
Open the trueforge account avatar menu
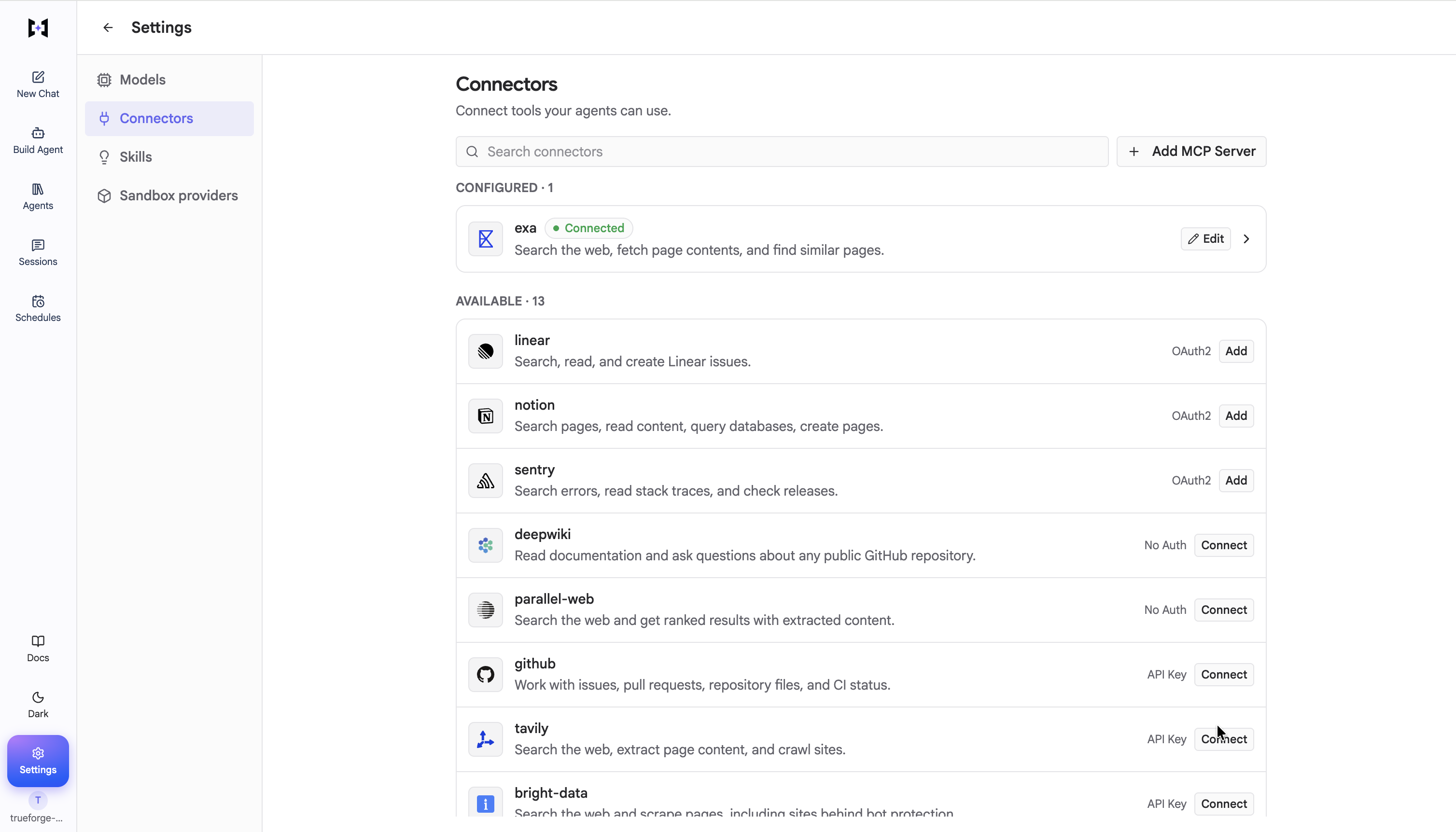click(38, 800)
